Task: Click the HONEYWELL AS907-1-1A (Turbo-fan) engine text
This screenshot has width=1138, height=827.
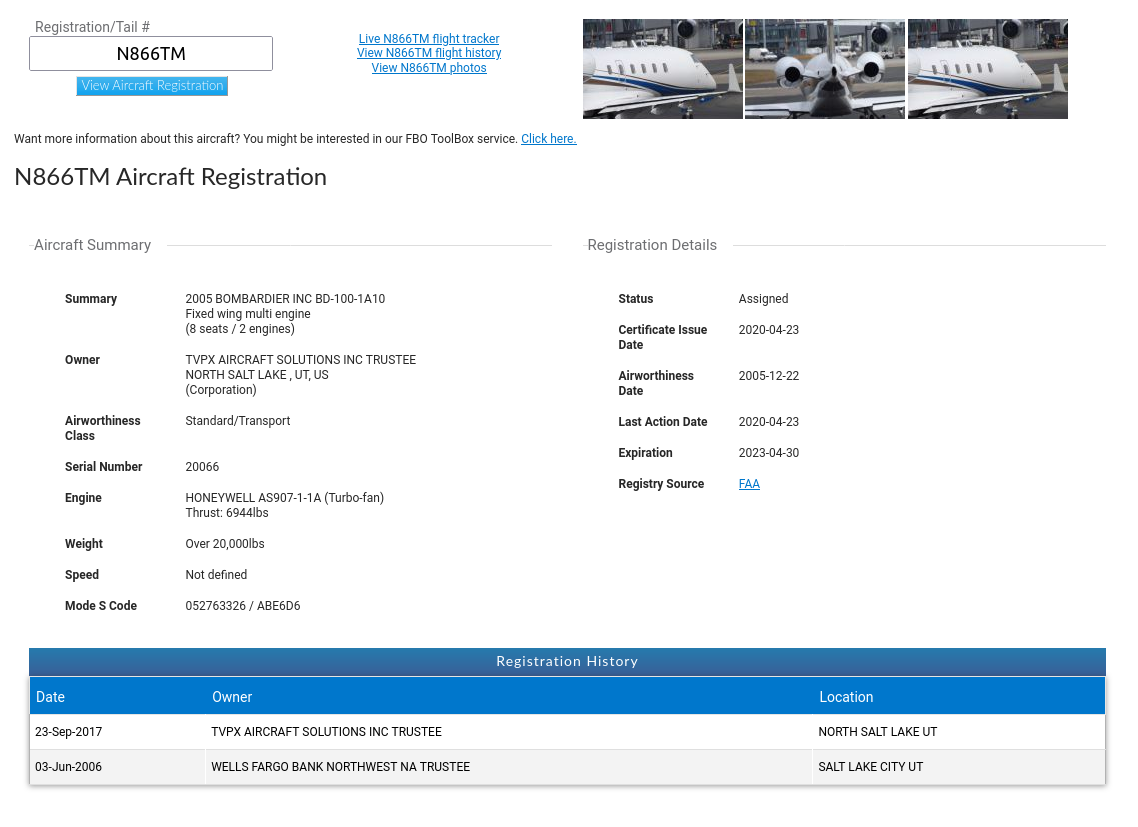Action: [284, 497]
